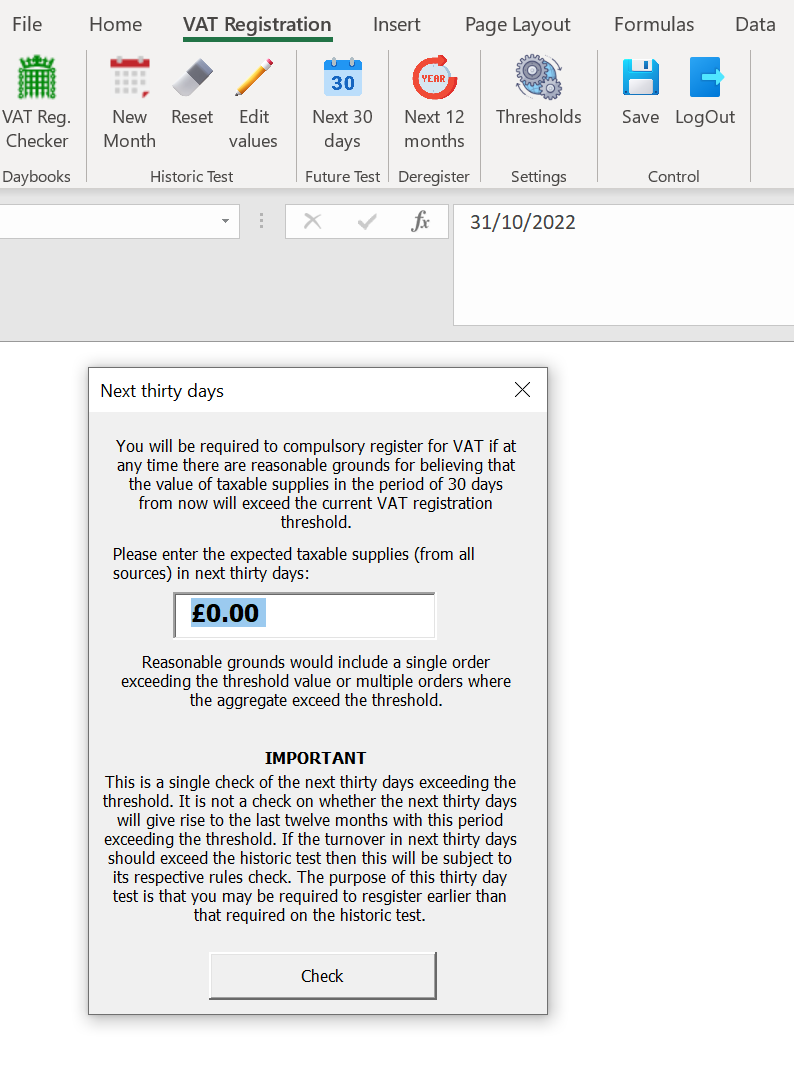
Task: Click the expected taxable supplies £0.00 field
Action: 304,614
